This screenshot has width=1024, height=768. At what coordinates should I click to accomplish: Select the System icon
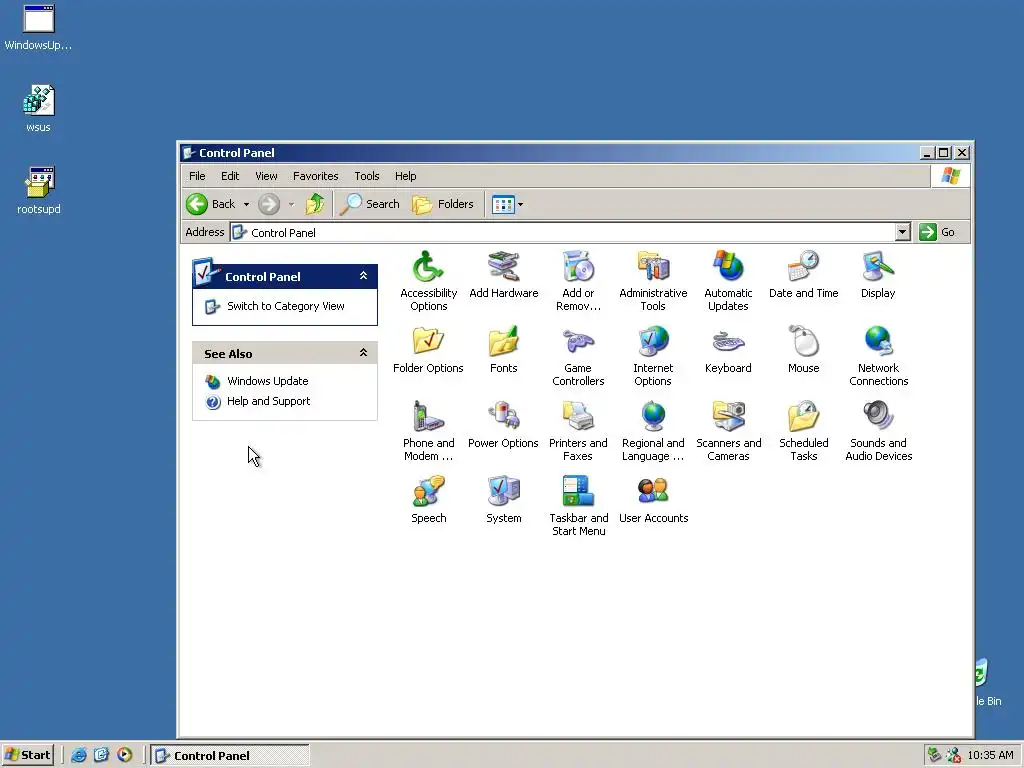(x=504, y=500)
